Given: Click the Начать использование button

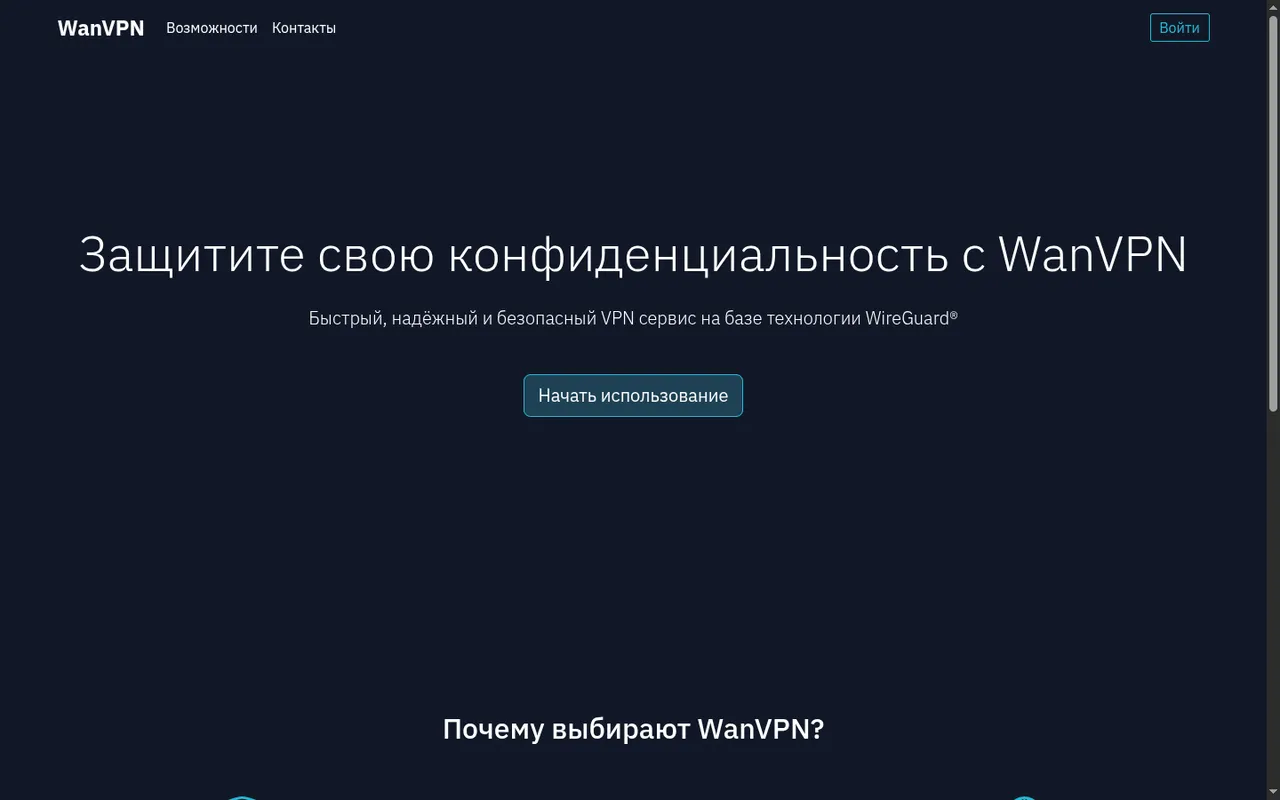Looking at the screenshot, I should coord(633,395).
